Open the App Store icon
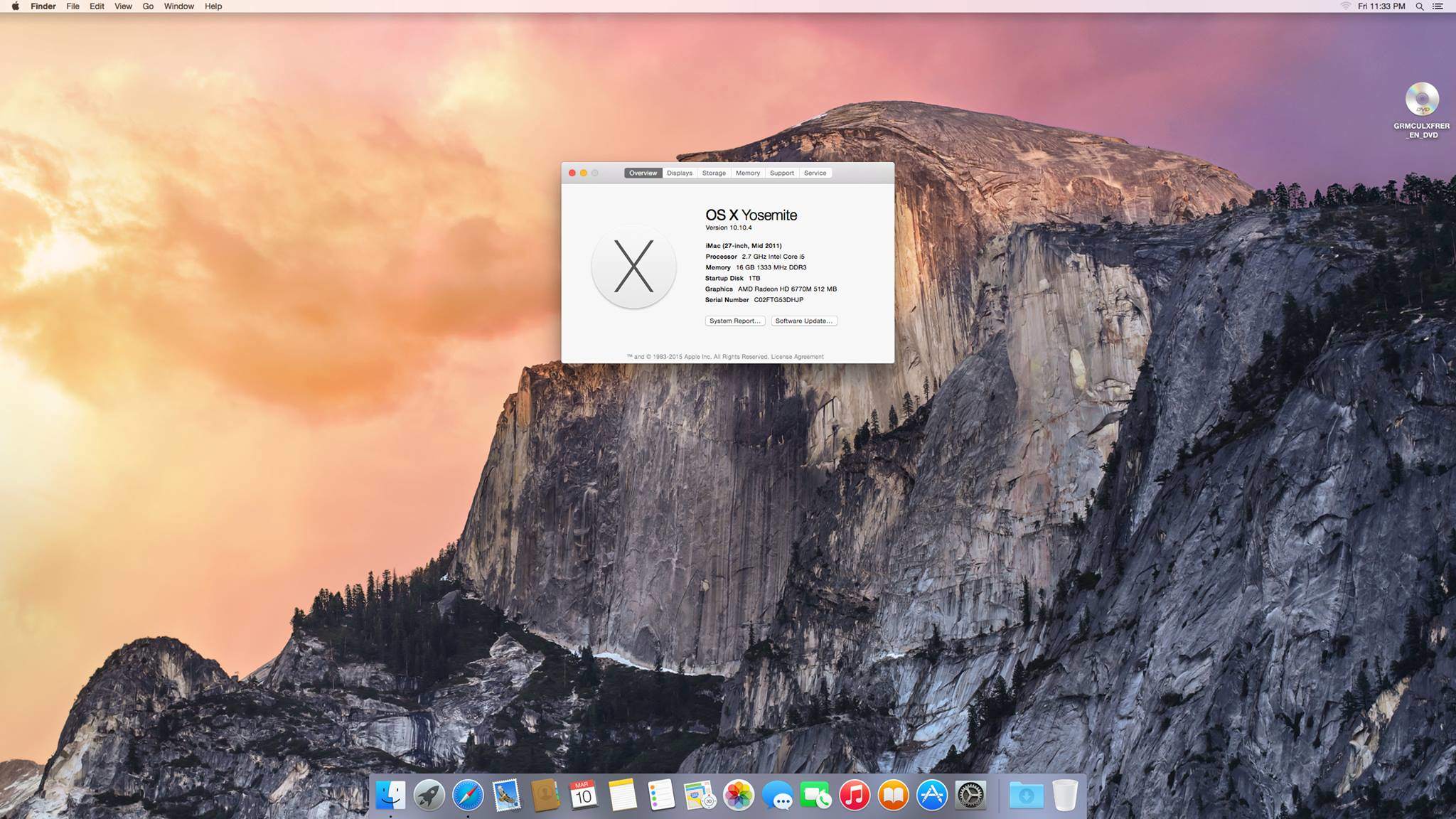Image resolution: width=1456 pixels, height=819 pixels. (931, 796)
